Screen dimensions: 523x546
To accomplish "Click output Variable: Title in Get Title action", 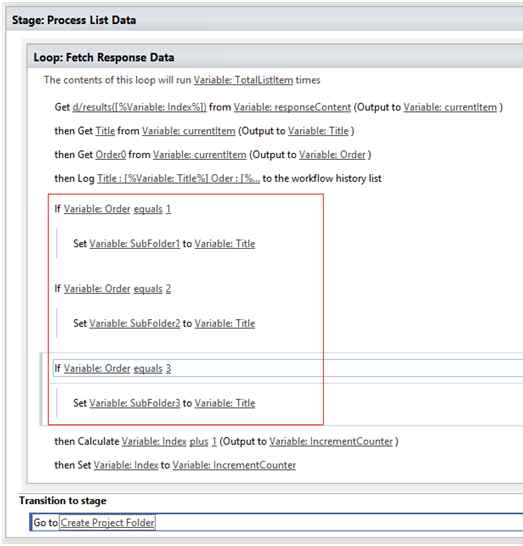I will pyautogui.click(x=318, y=131).
